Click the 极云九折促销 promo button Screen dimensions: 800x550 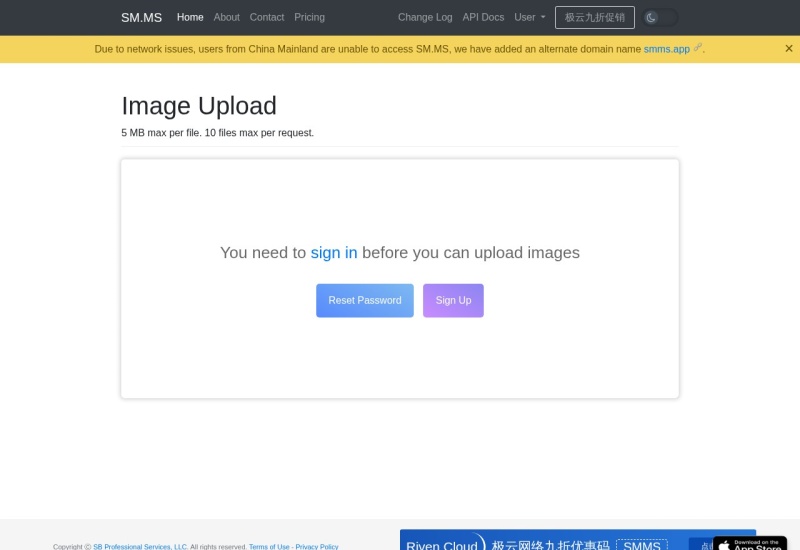pos(594,17)
